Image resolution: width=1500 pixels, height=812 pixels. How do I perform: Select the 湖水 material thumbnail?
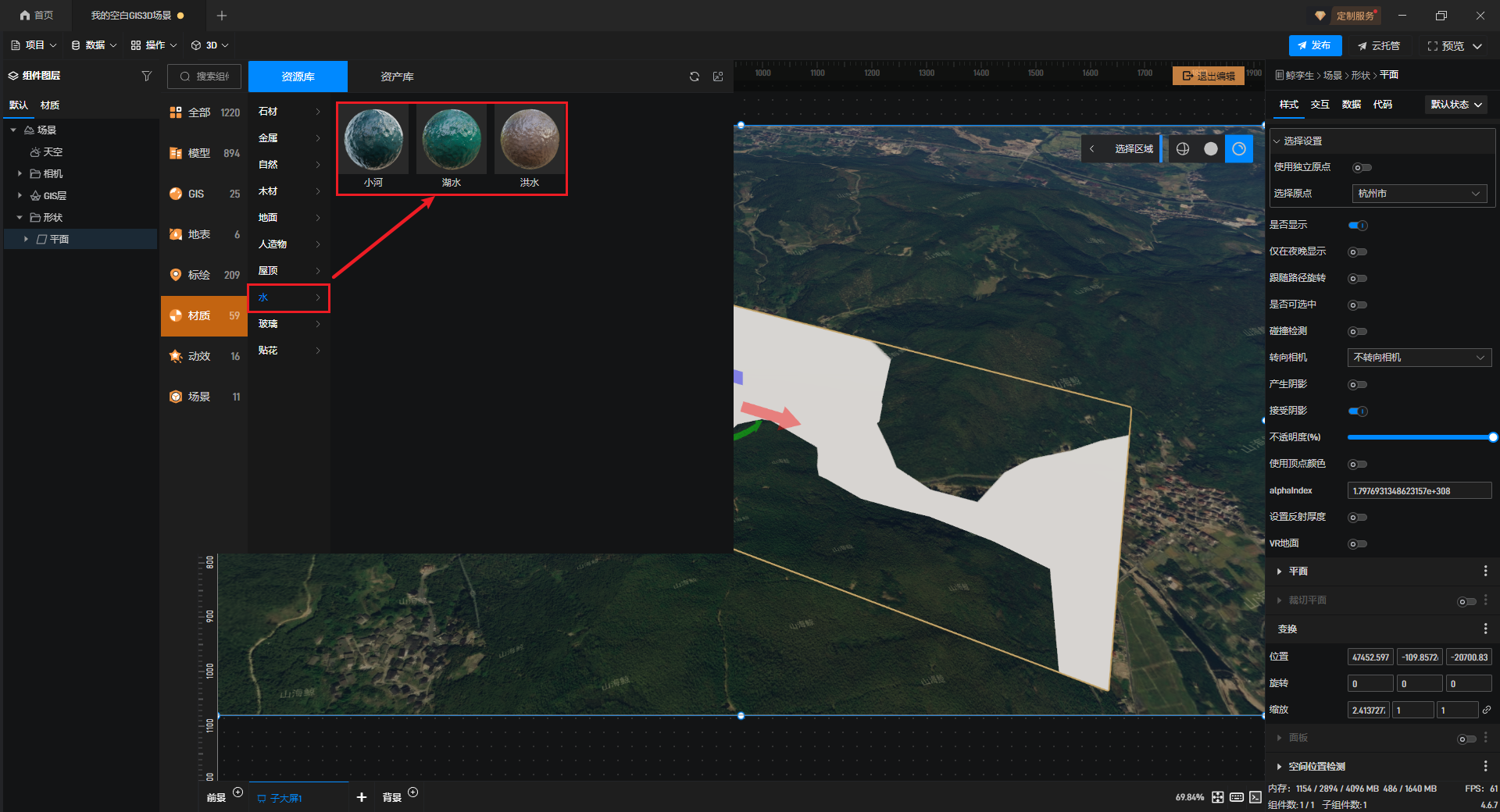coord(452,141)
